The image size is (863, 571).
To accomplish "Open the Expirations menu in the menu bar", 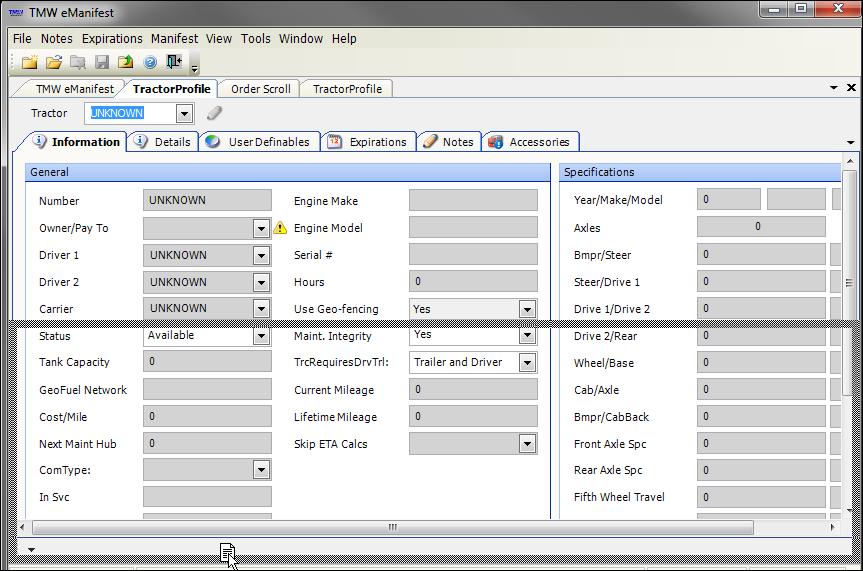I will coord(112,38).
